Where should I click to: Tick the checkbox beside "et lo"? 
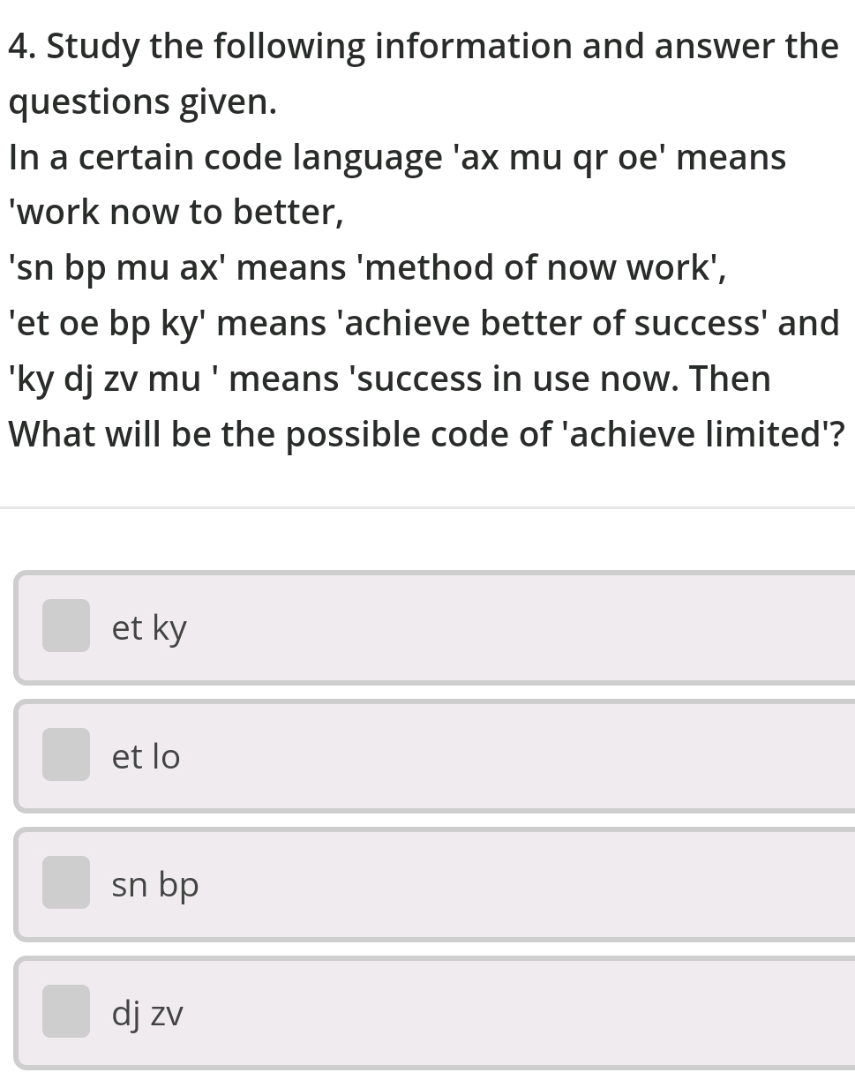pyautogui.click(x=66, y=755)
